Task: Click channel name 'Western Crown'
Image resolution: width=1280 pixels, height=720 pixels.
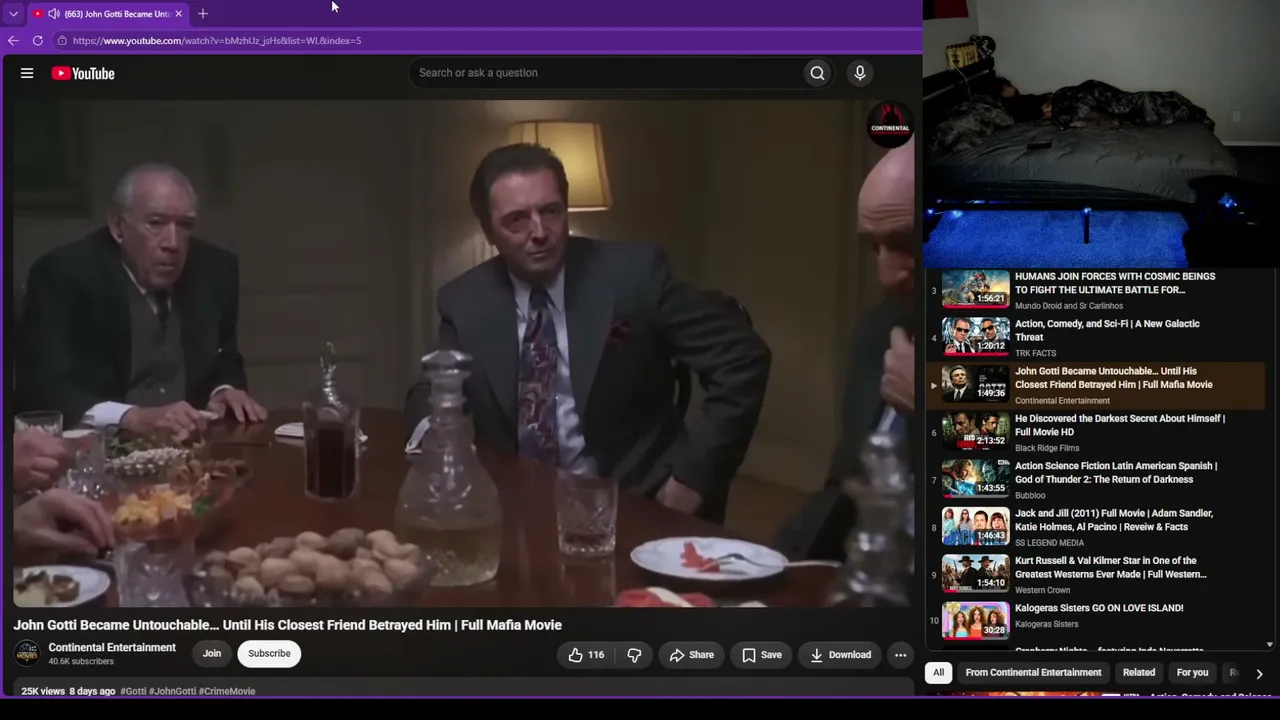Action: click(x=1042, y=590)
